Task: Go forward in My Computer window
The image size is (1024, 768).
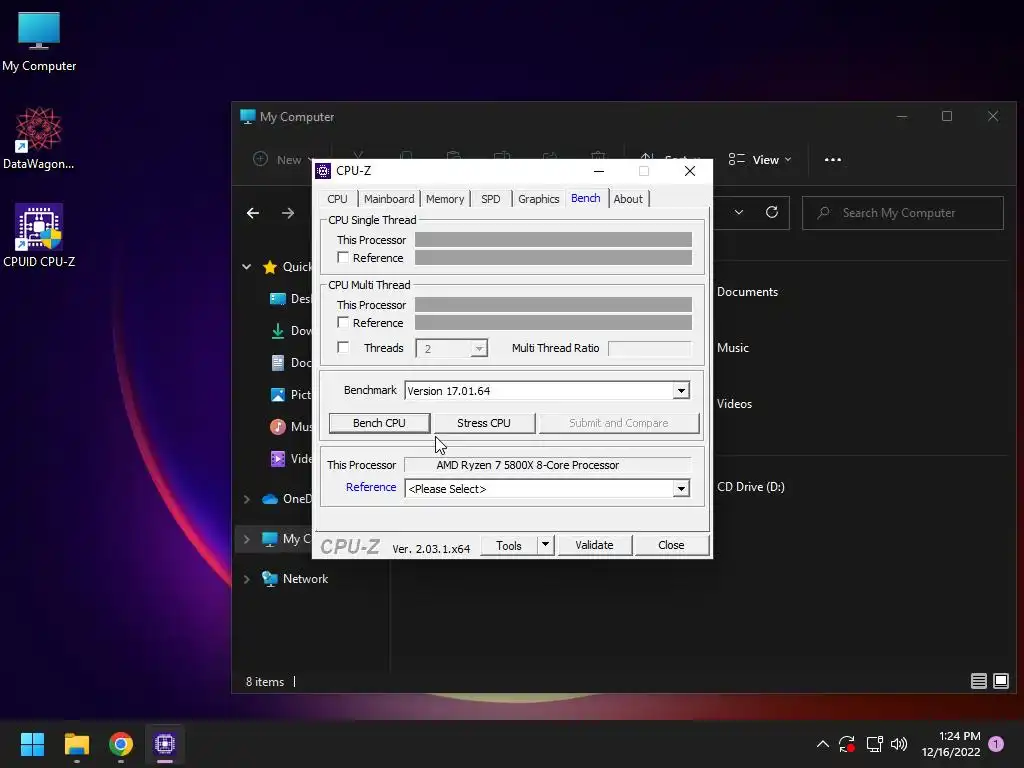Action: pyautogui.click(x=287, y=213)
